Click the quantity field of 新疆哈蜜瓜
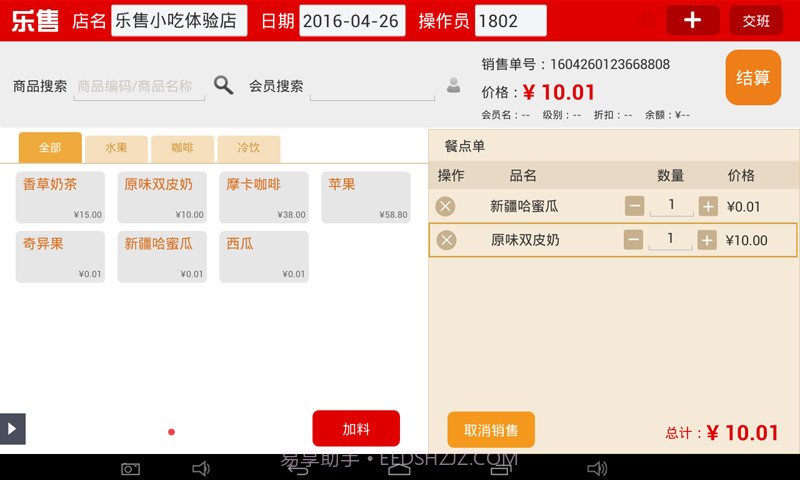800x480 pixels. (671, 206)
